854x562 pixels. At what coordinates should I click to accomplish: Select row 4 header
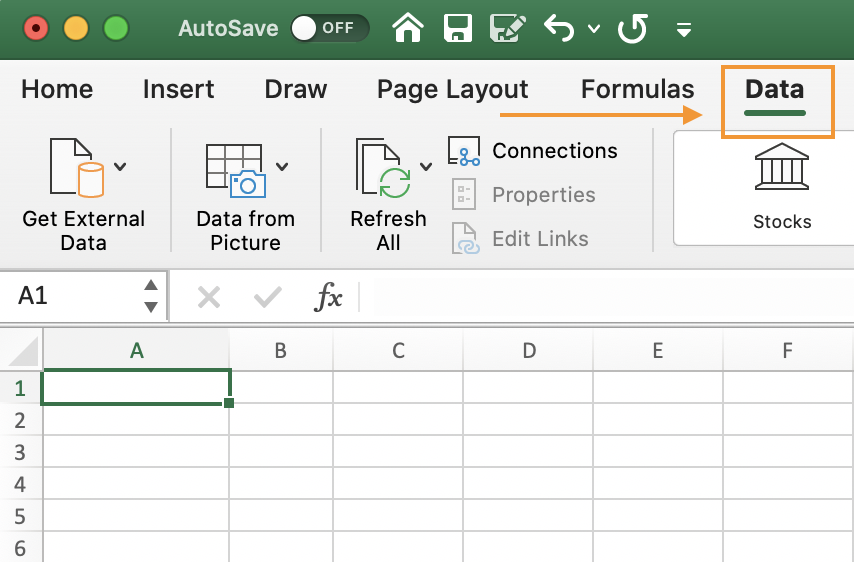pyautogui.click(x=21, y=484)
